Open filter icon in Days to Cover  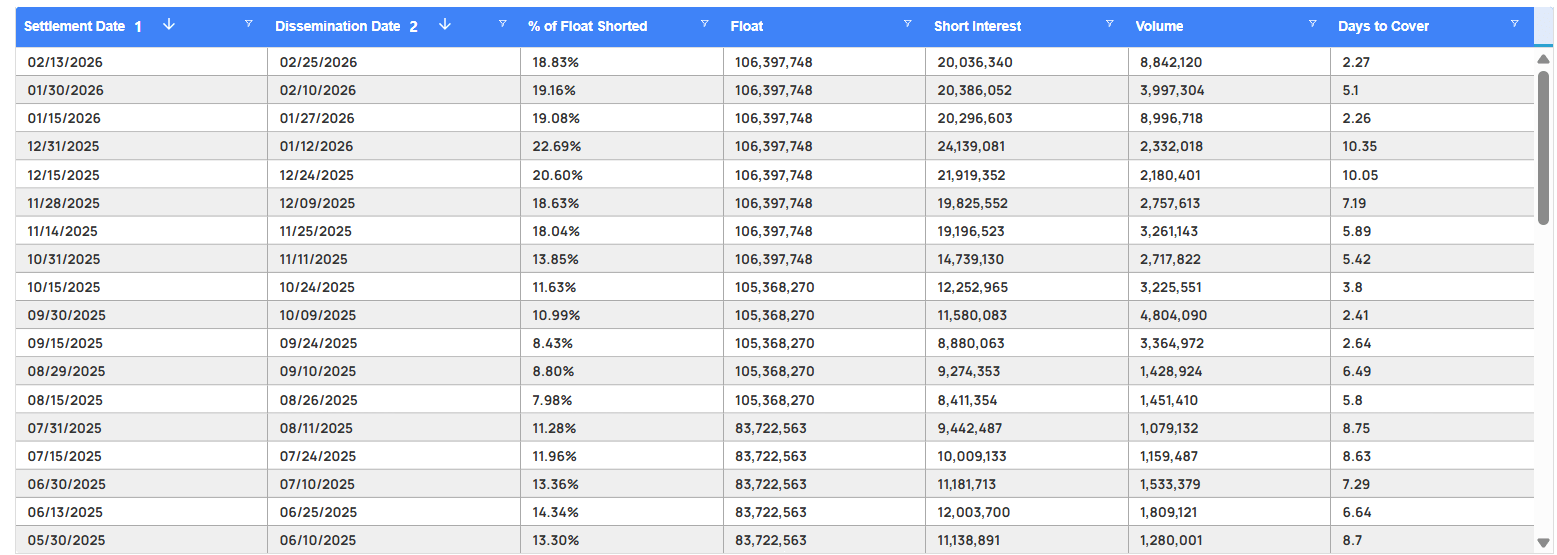(x=1514, y=24)
